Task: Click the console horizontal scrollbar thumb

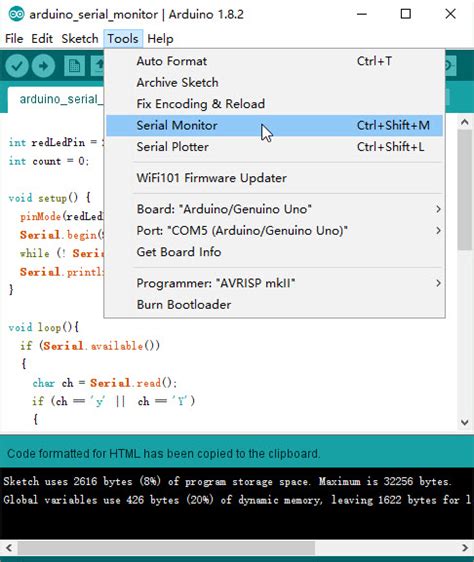Action: [166, 548]
